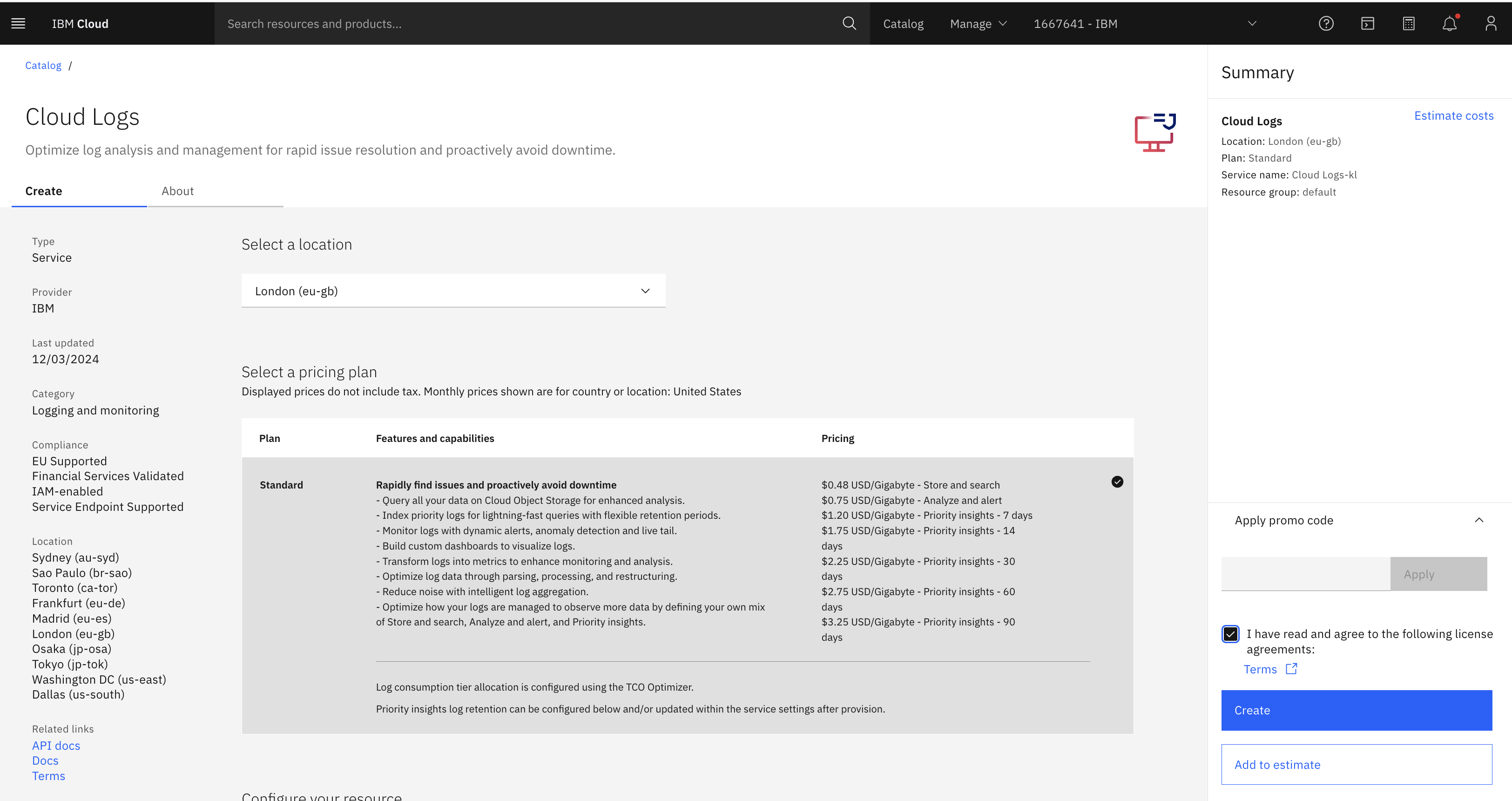Click the Catalog breadcrumb link

click(43, 65)
